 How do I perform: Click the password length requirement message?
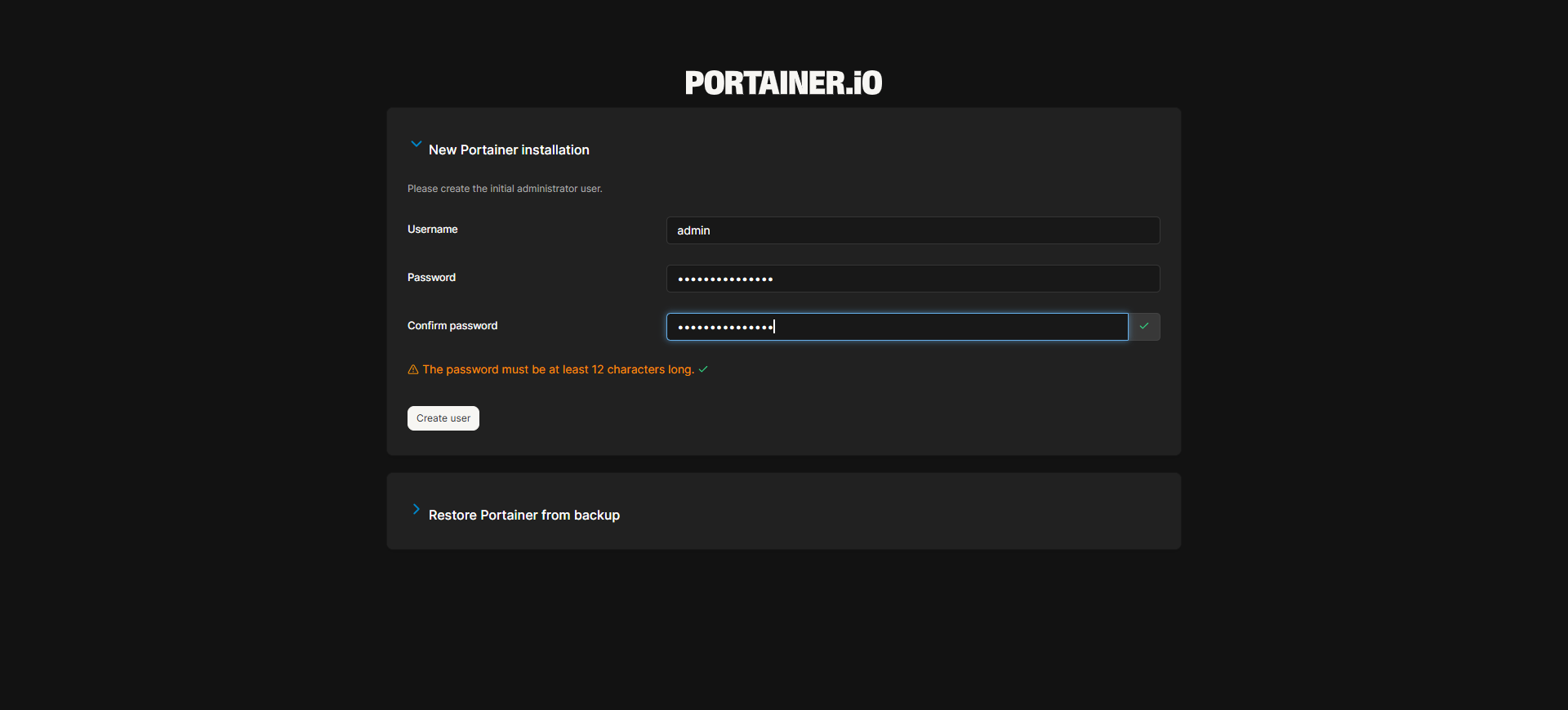point(559,369)
